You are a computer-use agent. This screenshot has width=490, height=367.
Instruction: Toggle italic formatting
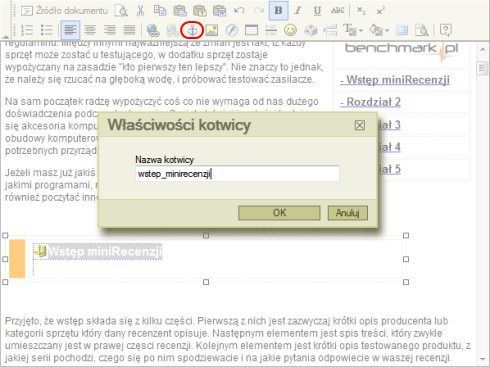[298, 11]
